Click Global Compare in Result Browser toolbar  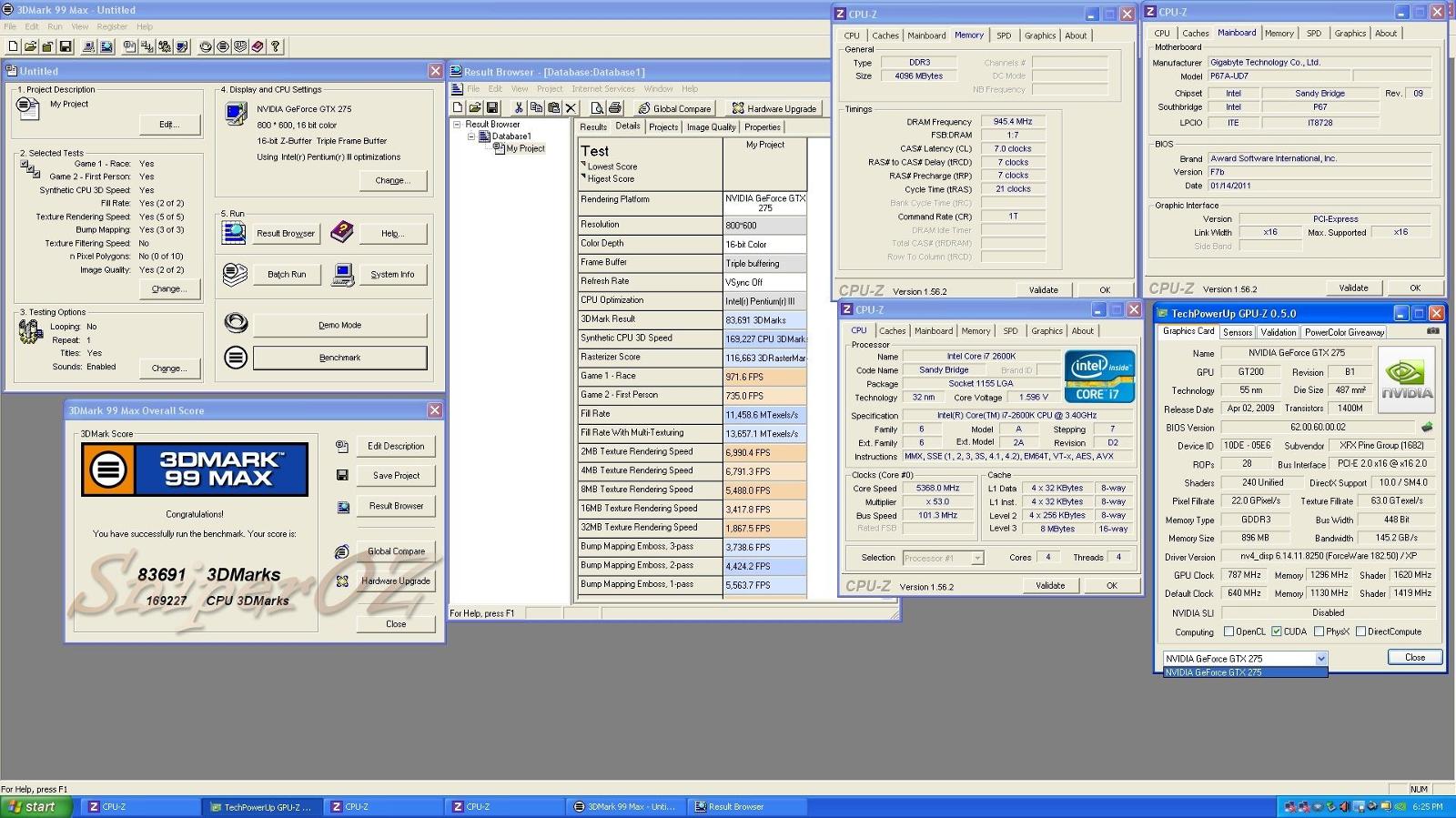tap(675, 108)
